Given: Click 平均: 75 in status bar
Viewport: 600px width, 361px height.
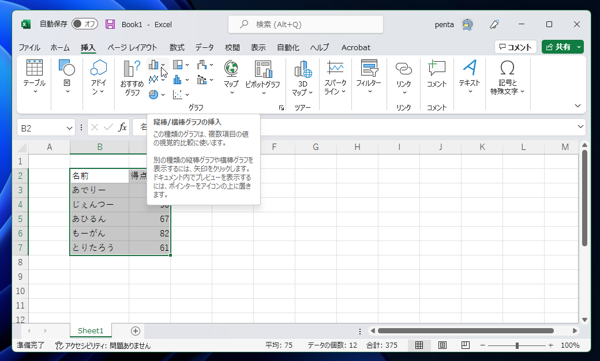Looking at the screenshot, I should point(279,345).
